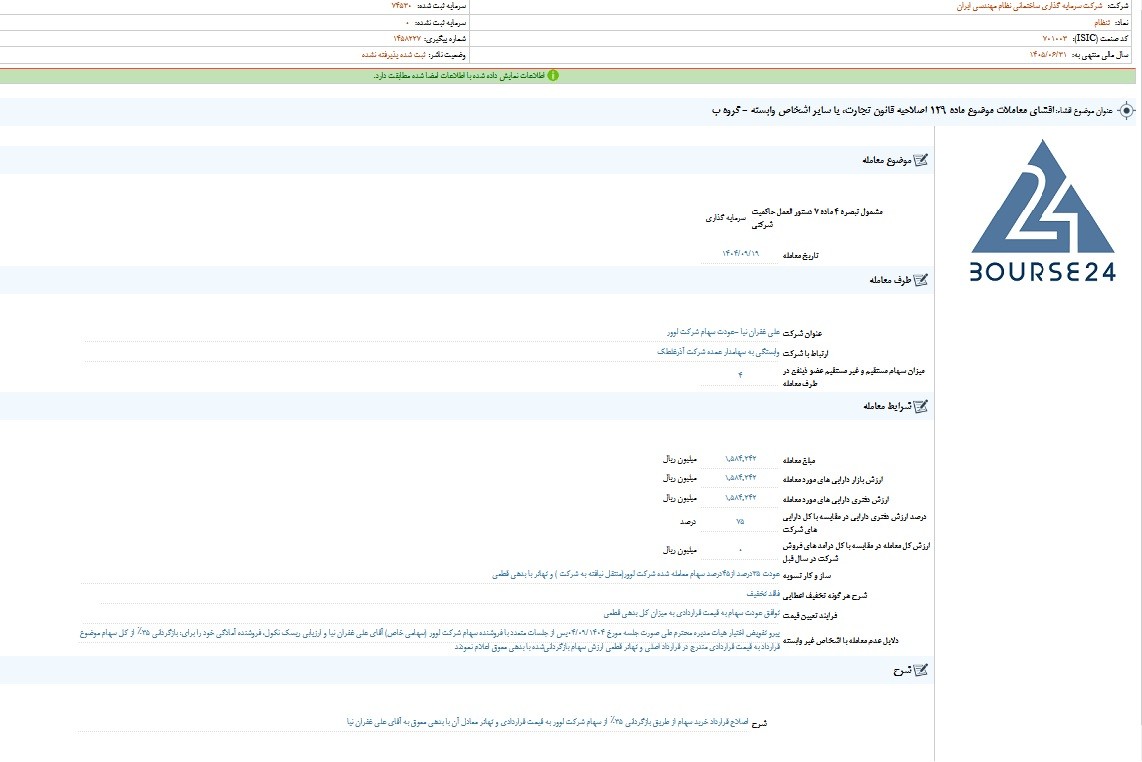Image resolution: width=1142 pixels, height=762 pixels.
Task: Click the موضوع معامله section header text
Action: pyautogui.click(x=887, y=160)
